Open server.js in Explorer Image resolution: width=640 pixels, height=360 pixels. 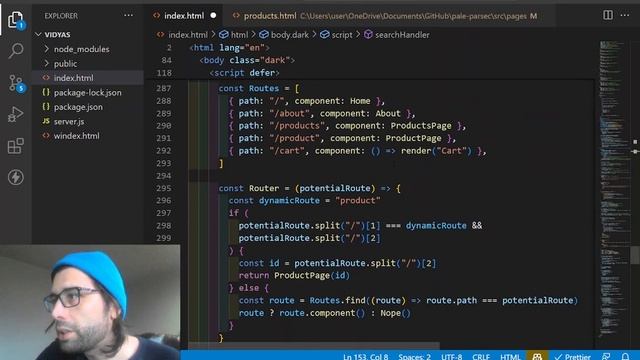tap(69, 122)
